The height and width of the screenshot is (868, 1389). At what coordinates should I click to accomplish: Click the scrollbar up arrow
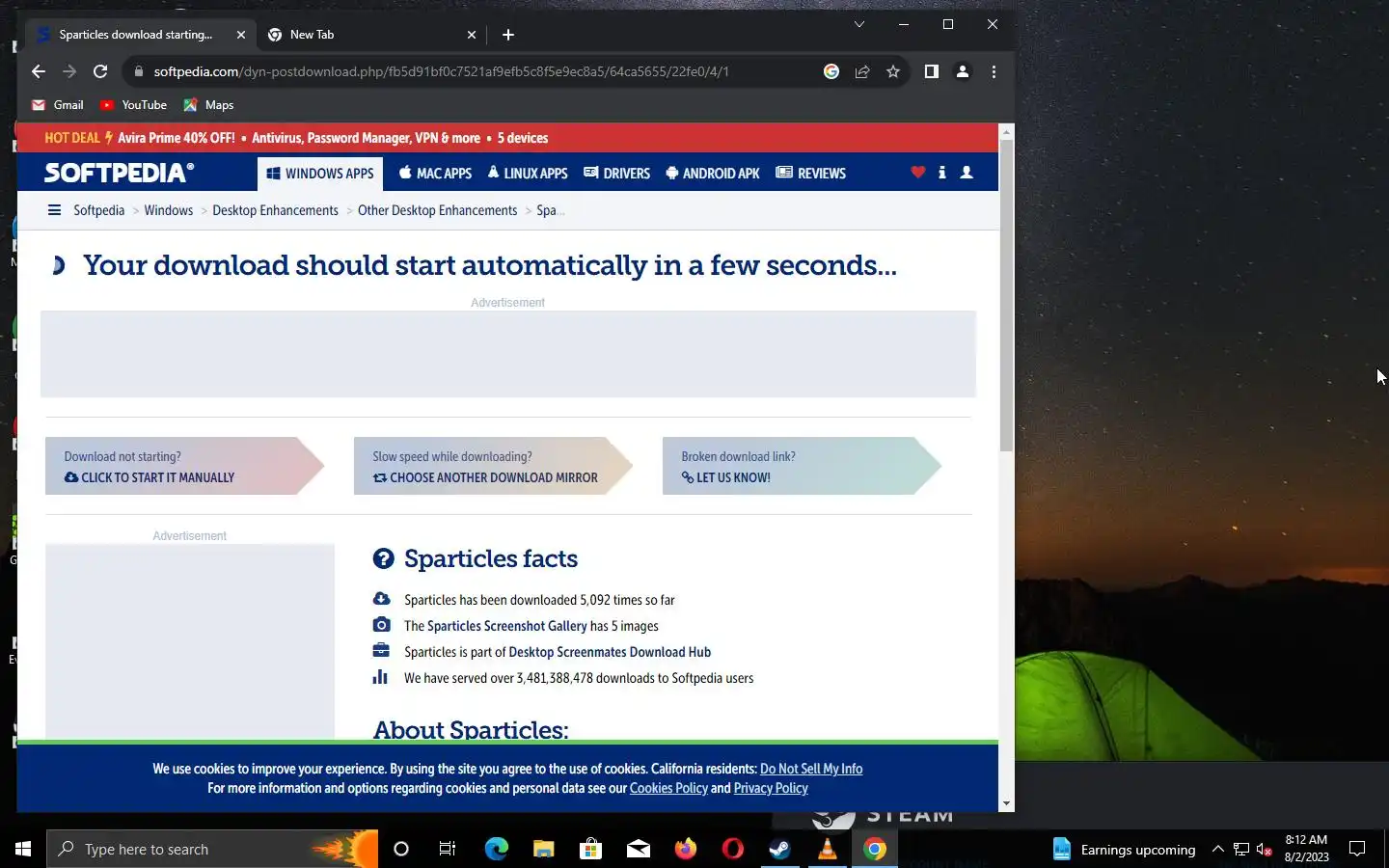tap(1006, 132)
